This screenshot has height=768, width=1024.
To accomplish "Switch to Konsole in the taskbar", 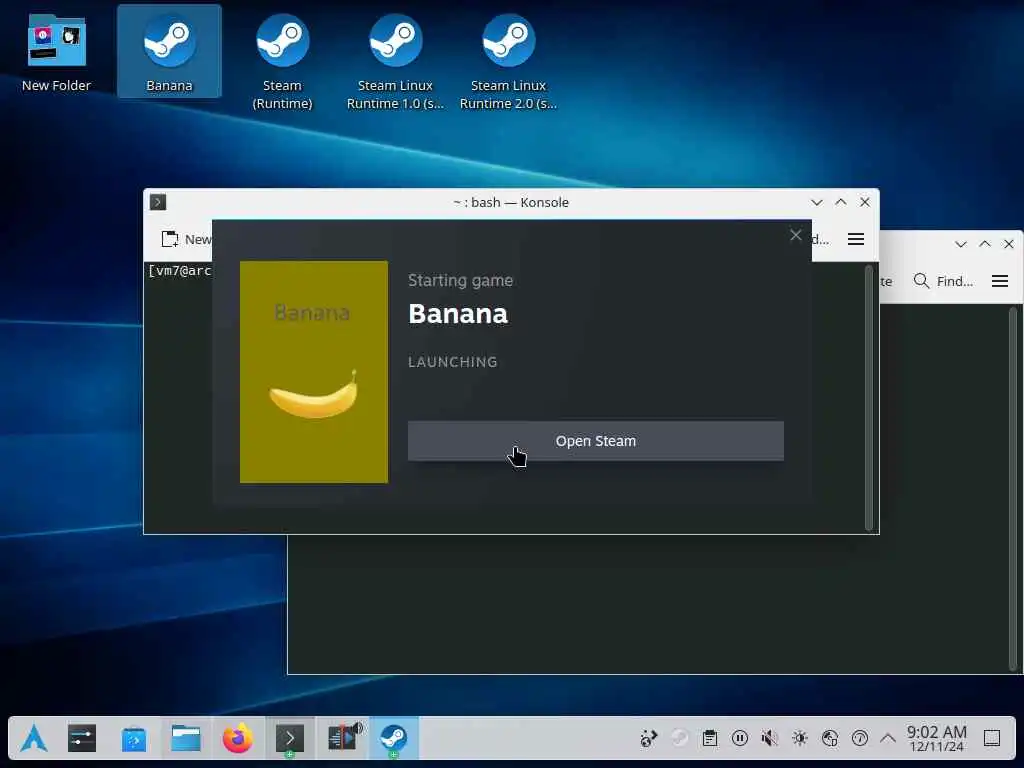I will click(x=290, y=739).
